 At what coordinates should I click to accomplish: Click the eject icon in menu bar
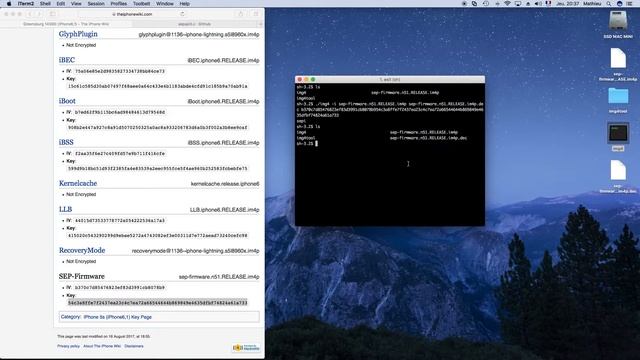pyautogui.click(x=528, y=4)
